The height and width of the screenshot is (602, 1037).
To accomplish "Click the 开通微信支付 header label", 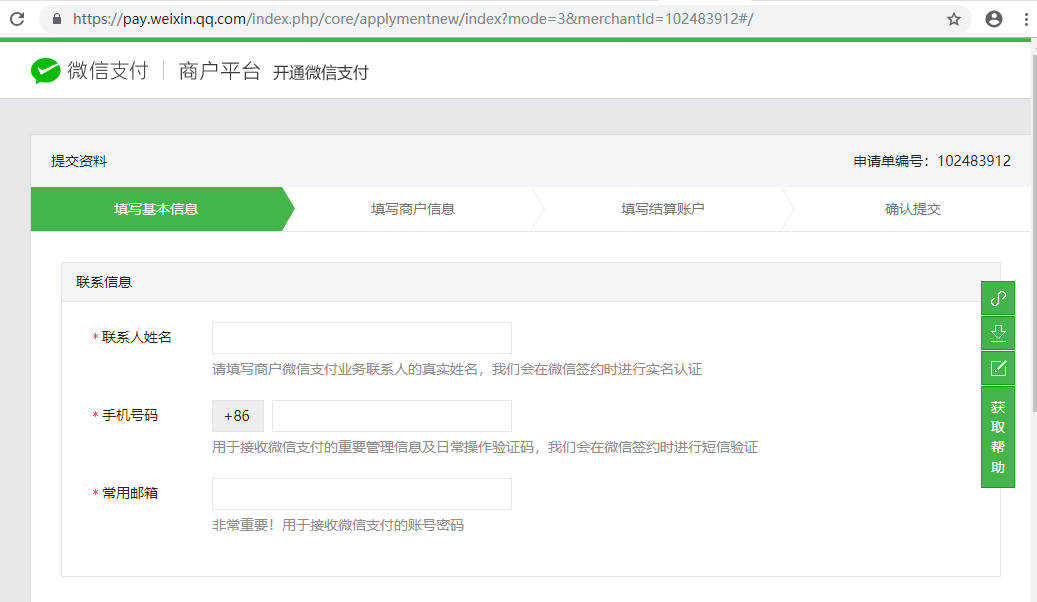I will click(x=321, y=73).
